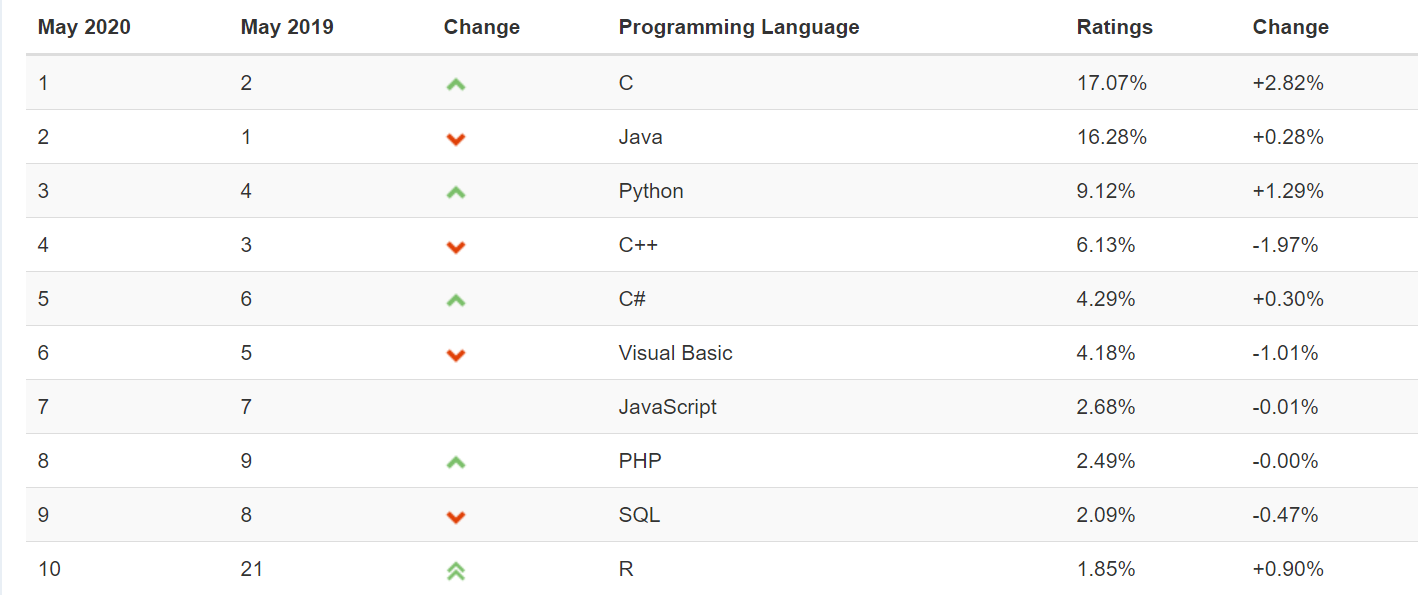Select the Visual Basic language name

675,353
